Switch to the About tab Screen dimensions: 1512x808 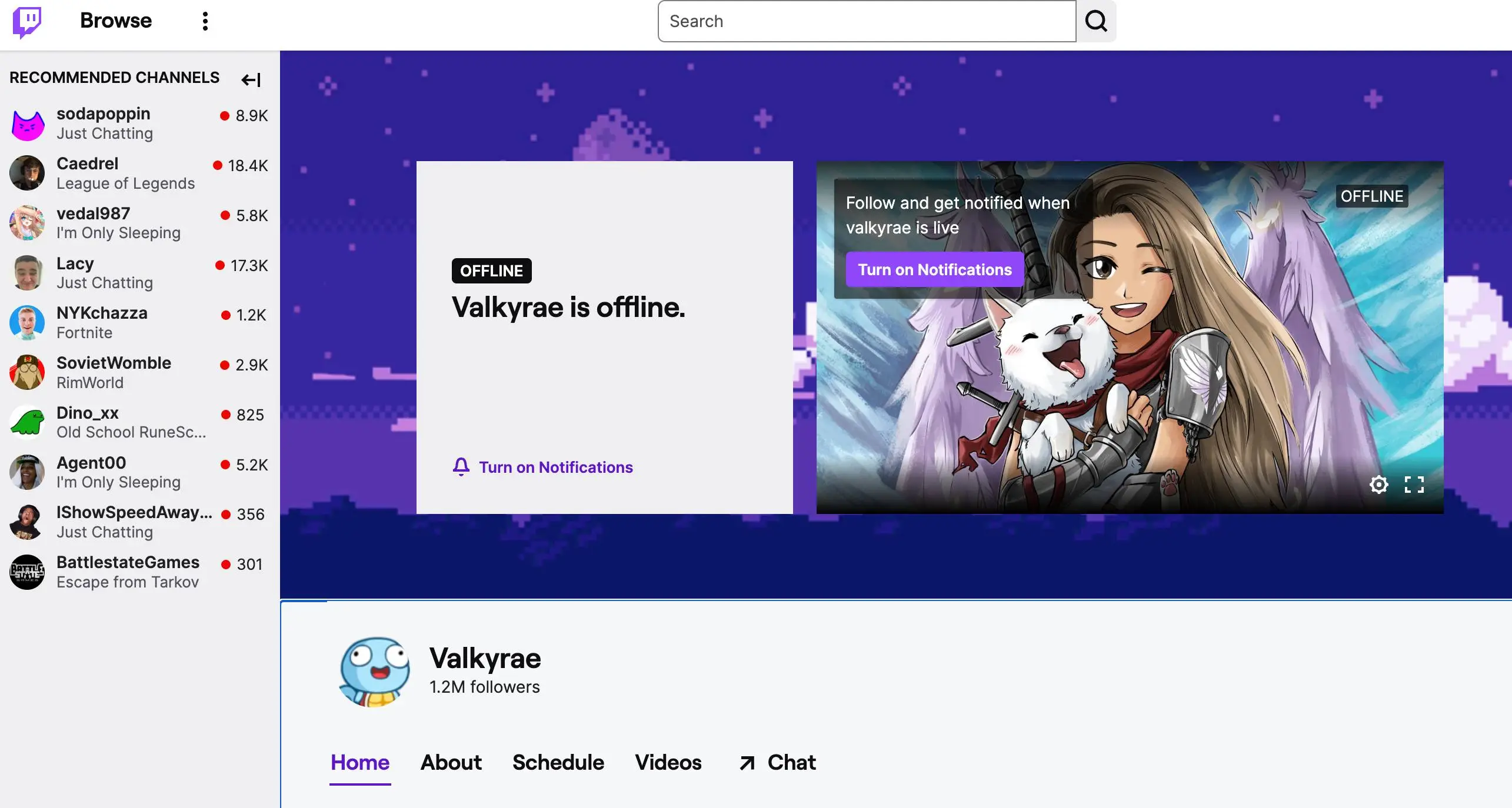tap(450, 763)
